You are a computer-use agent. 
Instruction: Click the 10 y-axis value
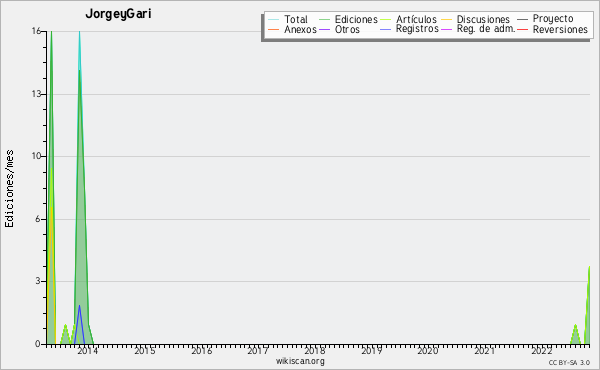(36, 156)
